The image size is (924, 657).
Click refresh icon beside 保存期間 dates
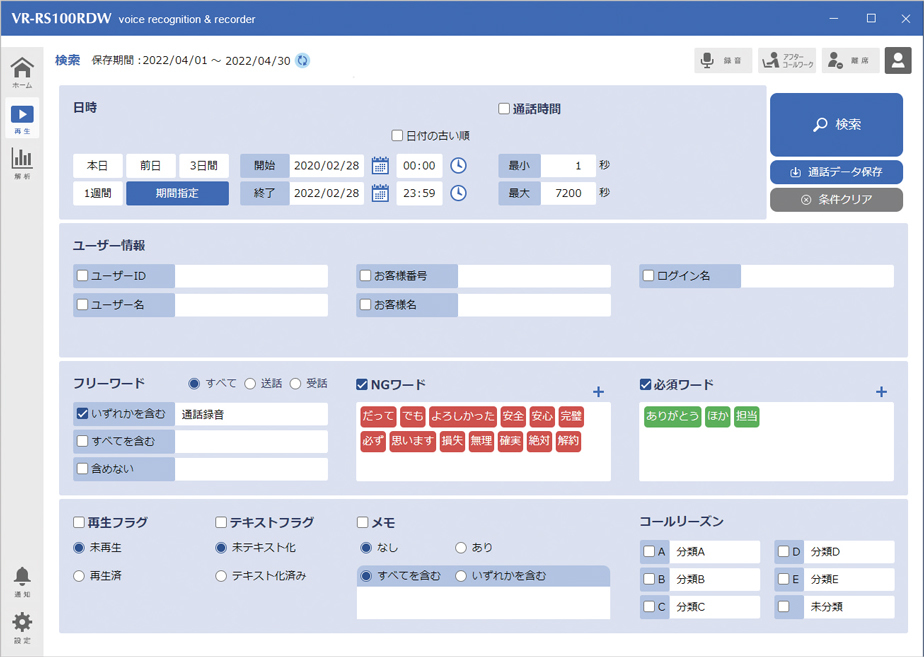(302, 61)
